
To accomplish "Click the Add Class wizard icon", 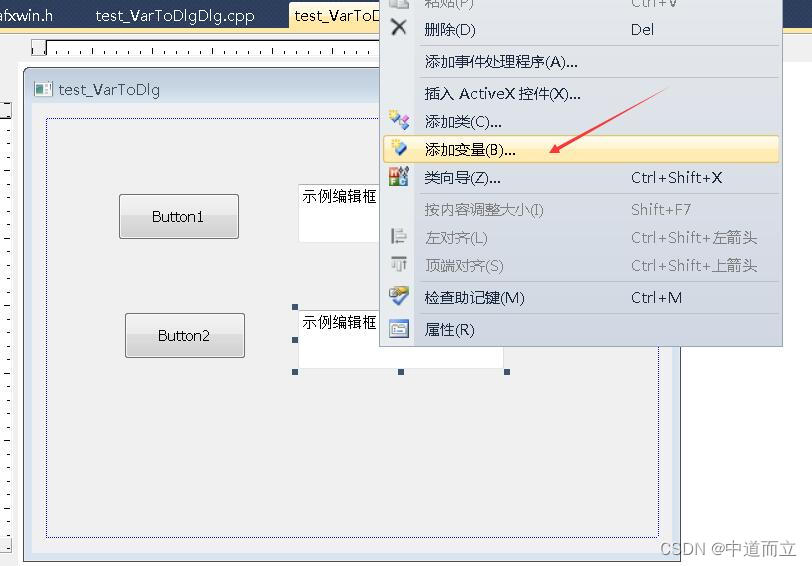I will coord(399,120).
